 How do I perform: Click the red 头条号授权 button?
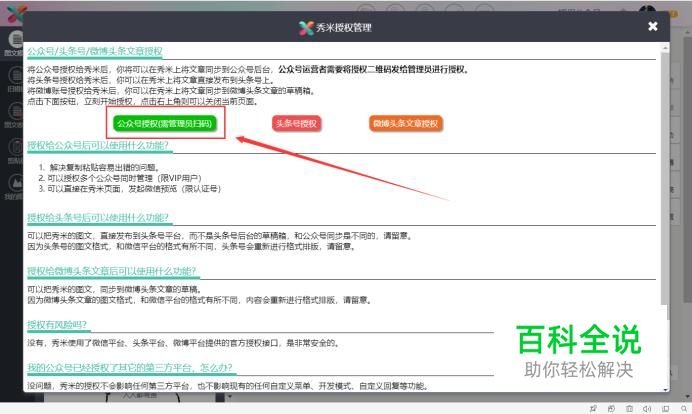point(296,124)
